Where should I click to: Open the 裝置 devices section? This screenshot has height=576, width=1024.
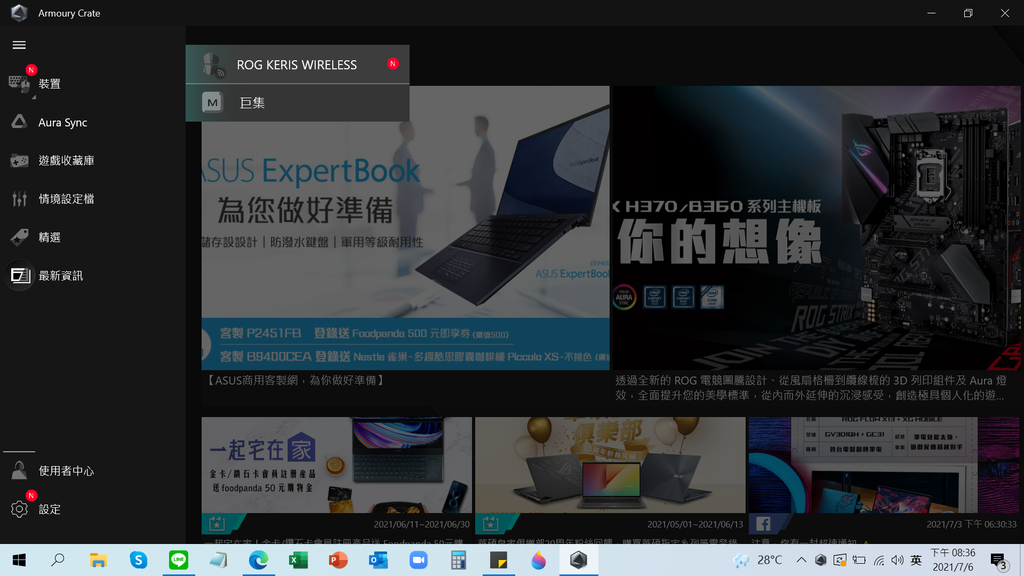click(49, 84)
